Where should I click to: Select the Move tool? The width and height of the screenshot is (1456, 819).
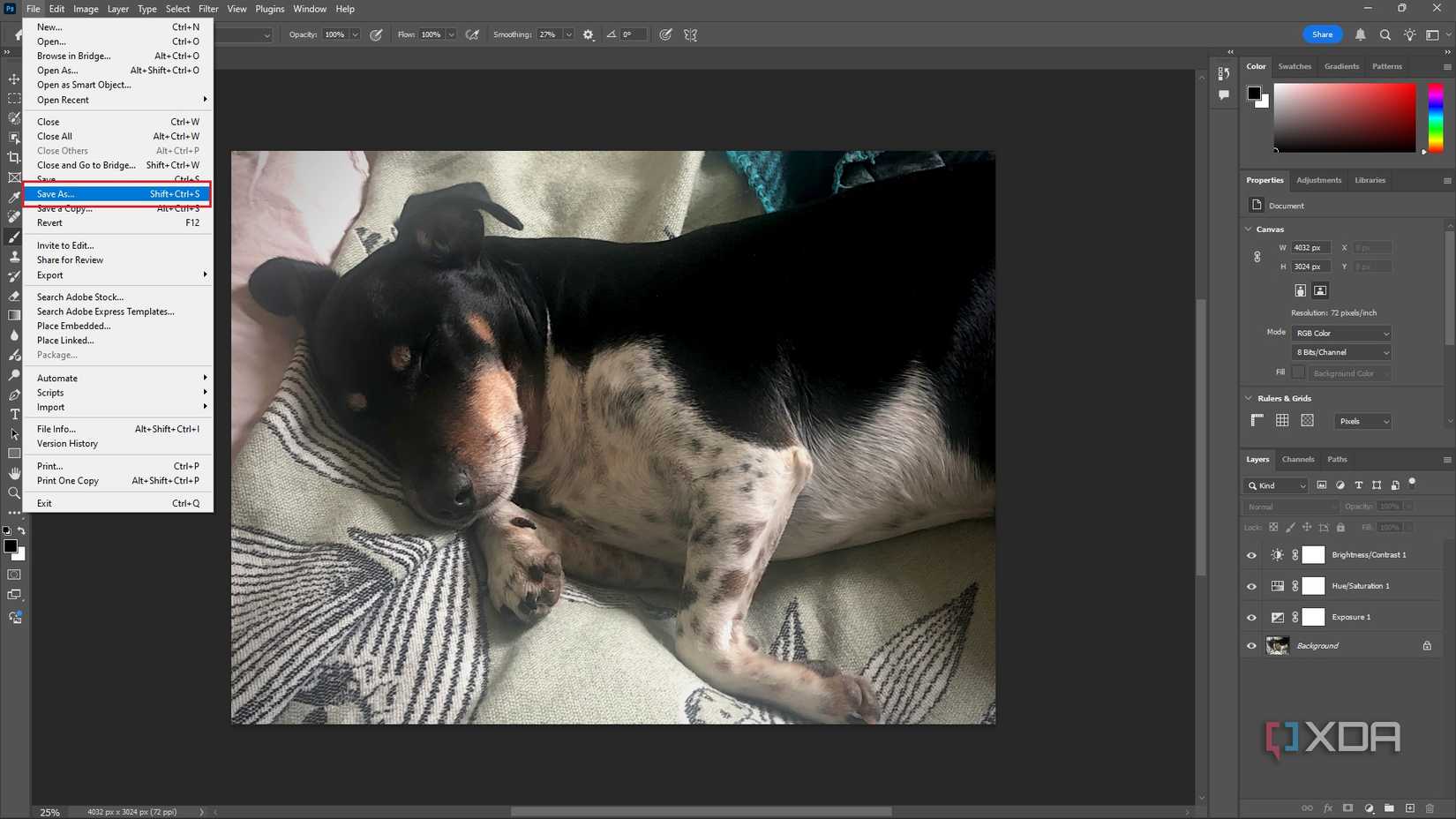point(14,79)
